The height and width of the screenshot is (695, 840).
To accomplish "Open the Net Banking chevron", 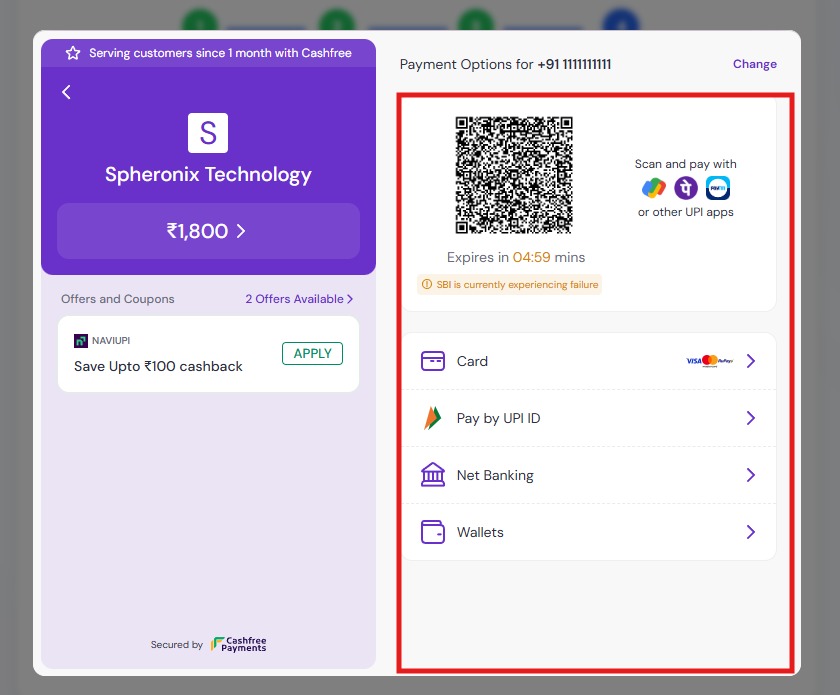I will (751, 475).
